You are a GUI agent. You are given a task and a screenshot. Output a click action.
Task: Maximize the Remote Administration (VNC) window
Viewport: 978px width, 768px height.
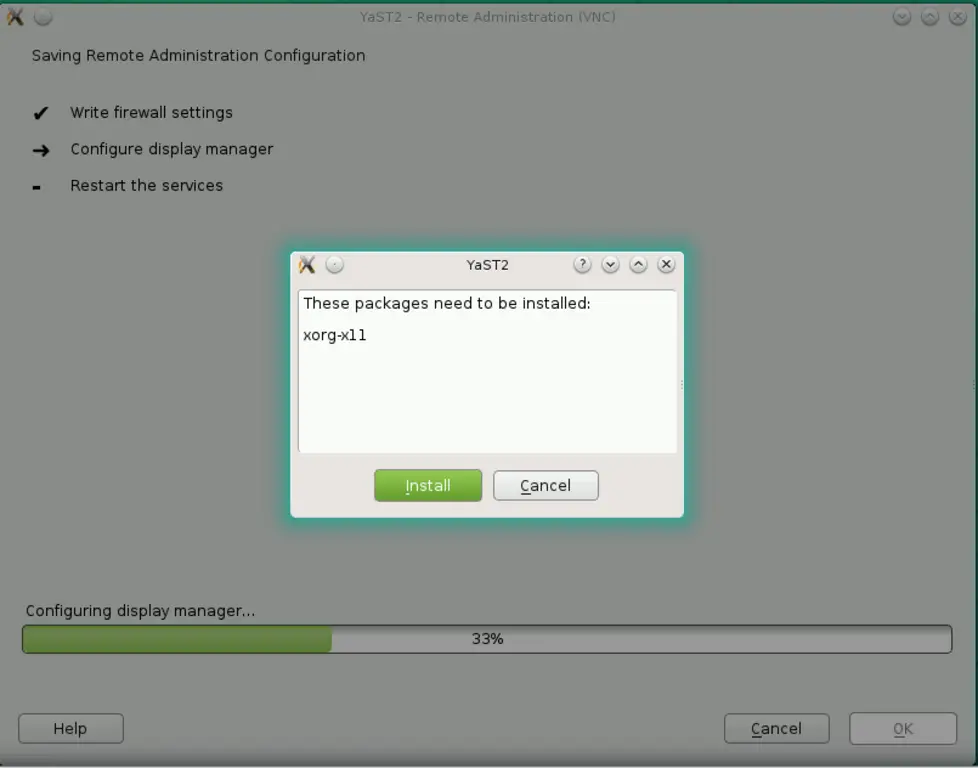930,17
